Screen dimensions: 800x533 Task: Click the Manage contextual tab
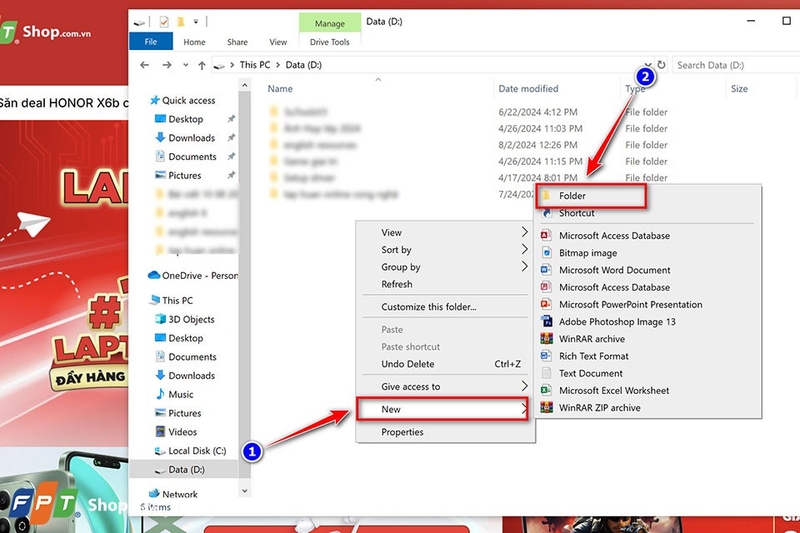click(x=330, y=23)
